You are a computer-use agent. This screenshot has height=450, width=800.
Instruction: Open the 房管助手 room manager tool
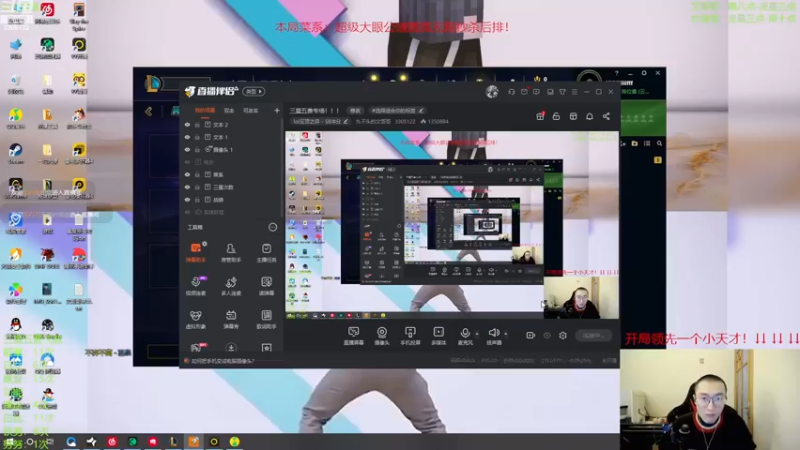point(231,252)
